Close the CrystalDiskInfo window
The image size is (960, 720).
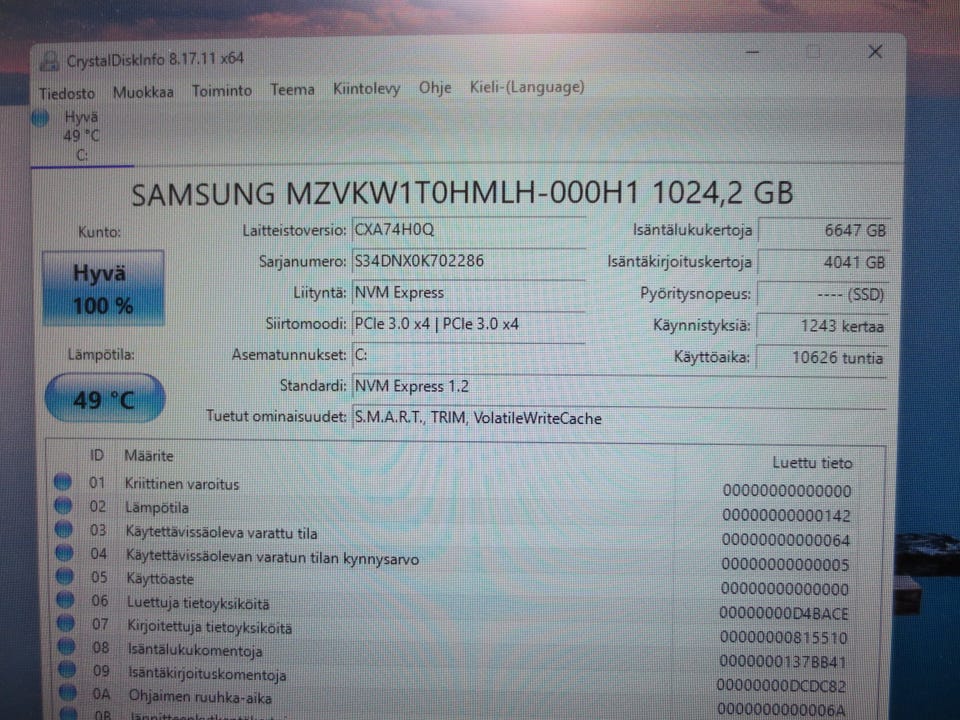point(876,52)
